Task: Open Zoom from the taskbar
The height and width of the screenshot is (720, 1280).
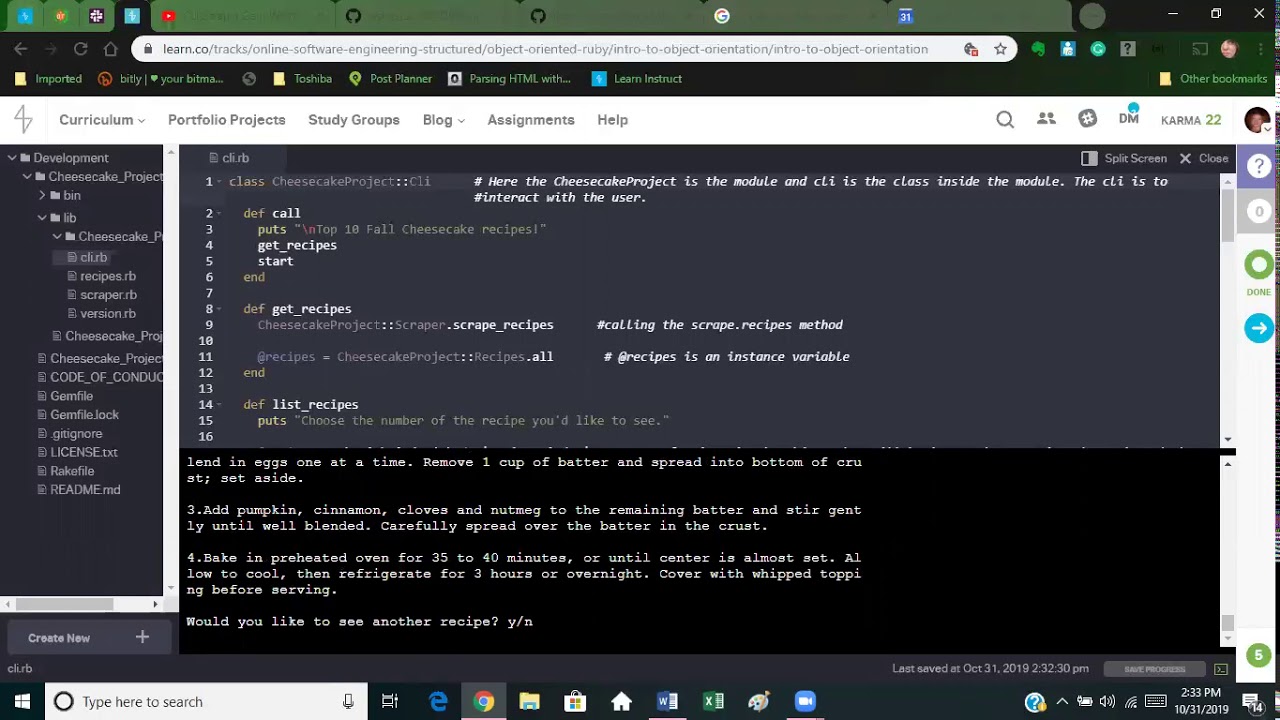Action: coord(805,701)
